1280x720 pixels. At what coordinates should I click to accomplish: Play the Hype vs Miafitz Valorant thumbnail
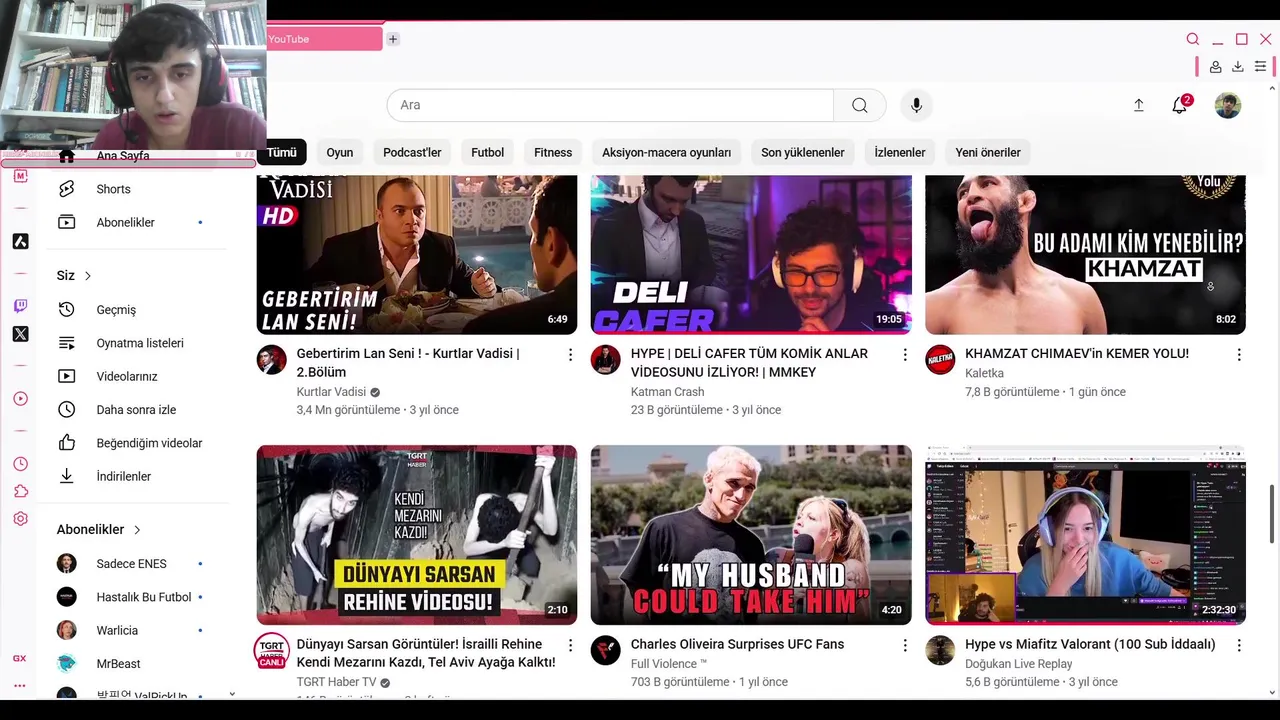tap(1085, 535)
